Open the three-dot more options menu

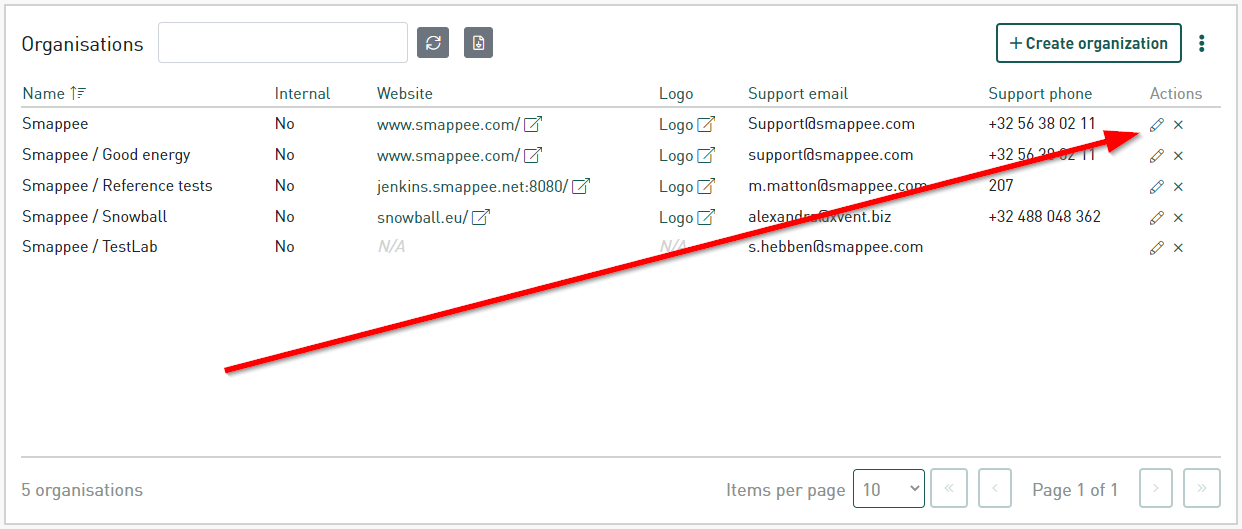coord(1202,43)
